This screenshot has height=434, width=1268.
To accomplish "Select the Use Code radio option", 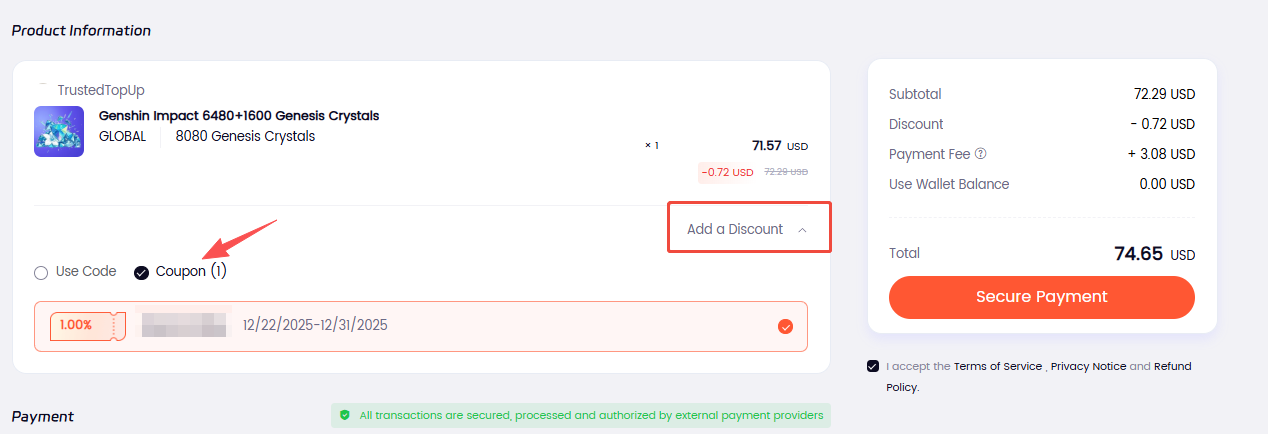I will tap(41, 272).
